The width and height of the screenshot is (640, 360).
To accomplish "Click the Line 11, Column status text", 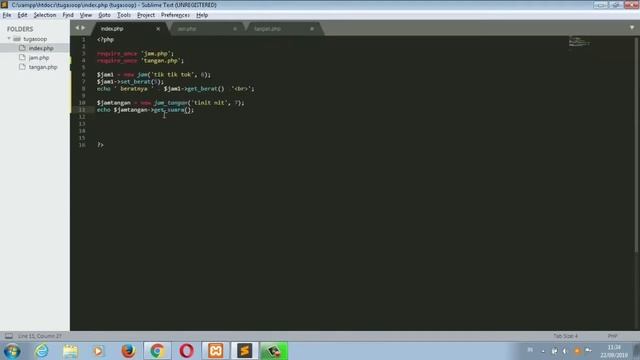I will coord(40,336).
